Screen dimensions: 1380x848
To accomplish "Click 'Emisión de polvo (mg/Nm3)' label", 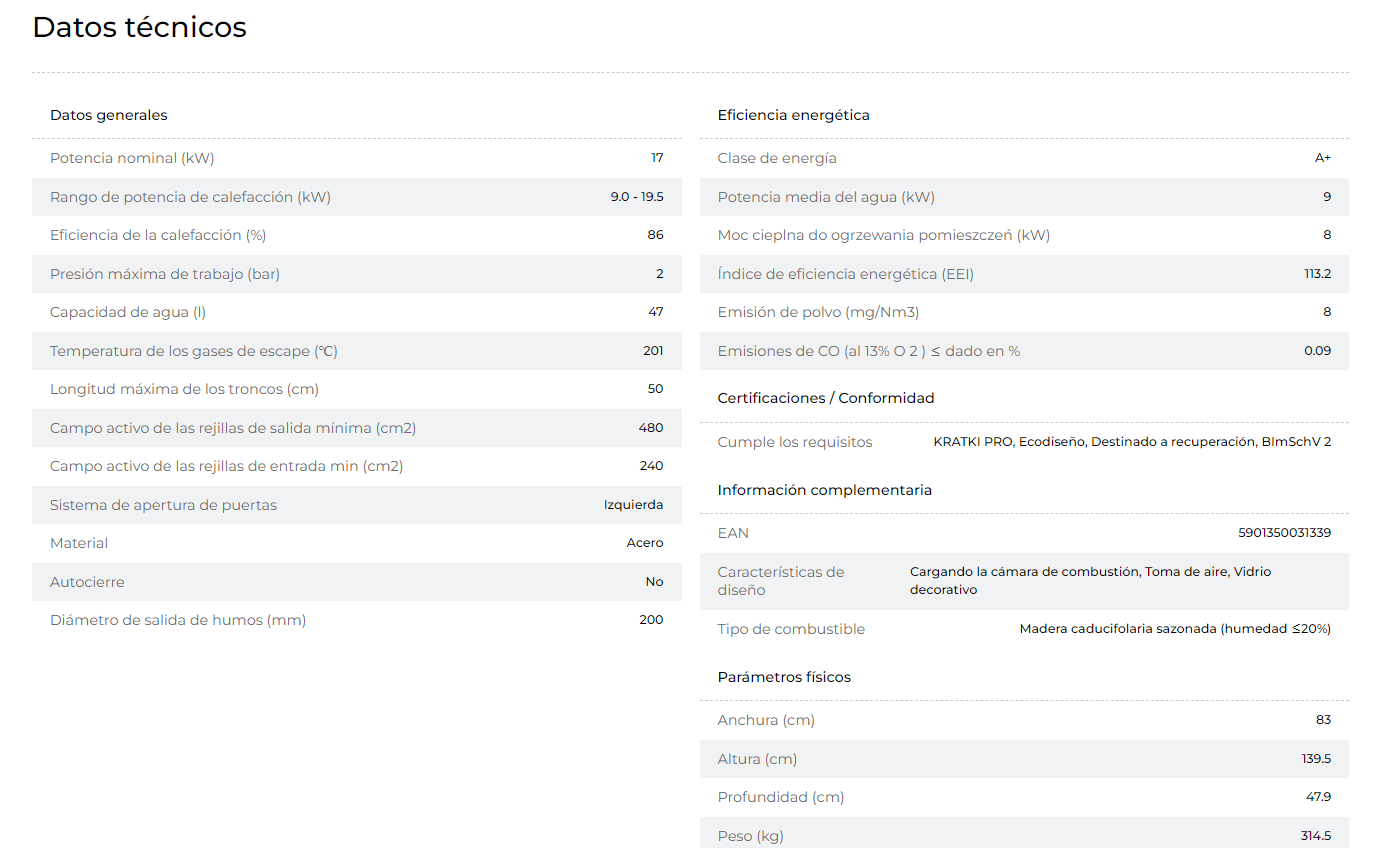I will pyautogui.click(x=818, y=312).
